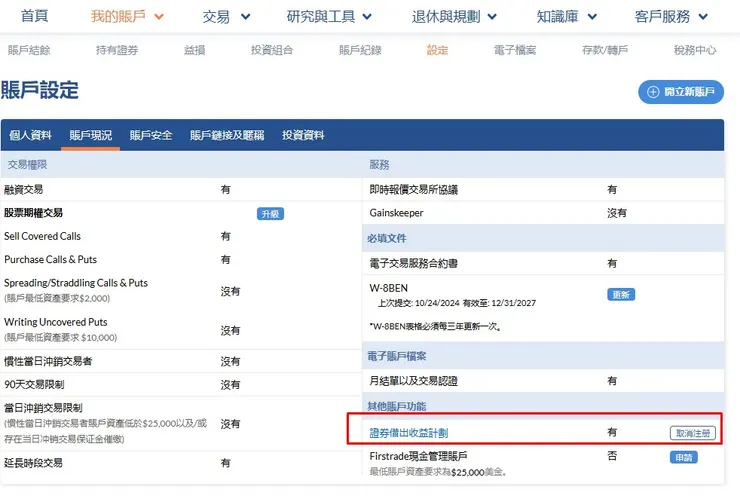Select the 即時報價交易所協議 row label
Screen dimensions: 740x502
414,190
